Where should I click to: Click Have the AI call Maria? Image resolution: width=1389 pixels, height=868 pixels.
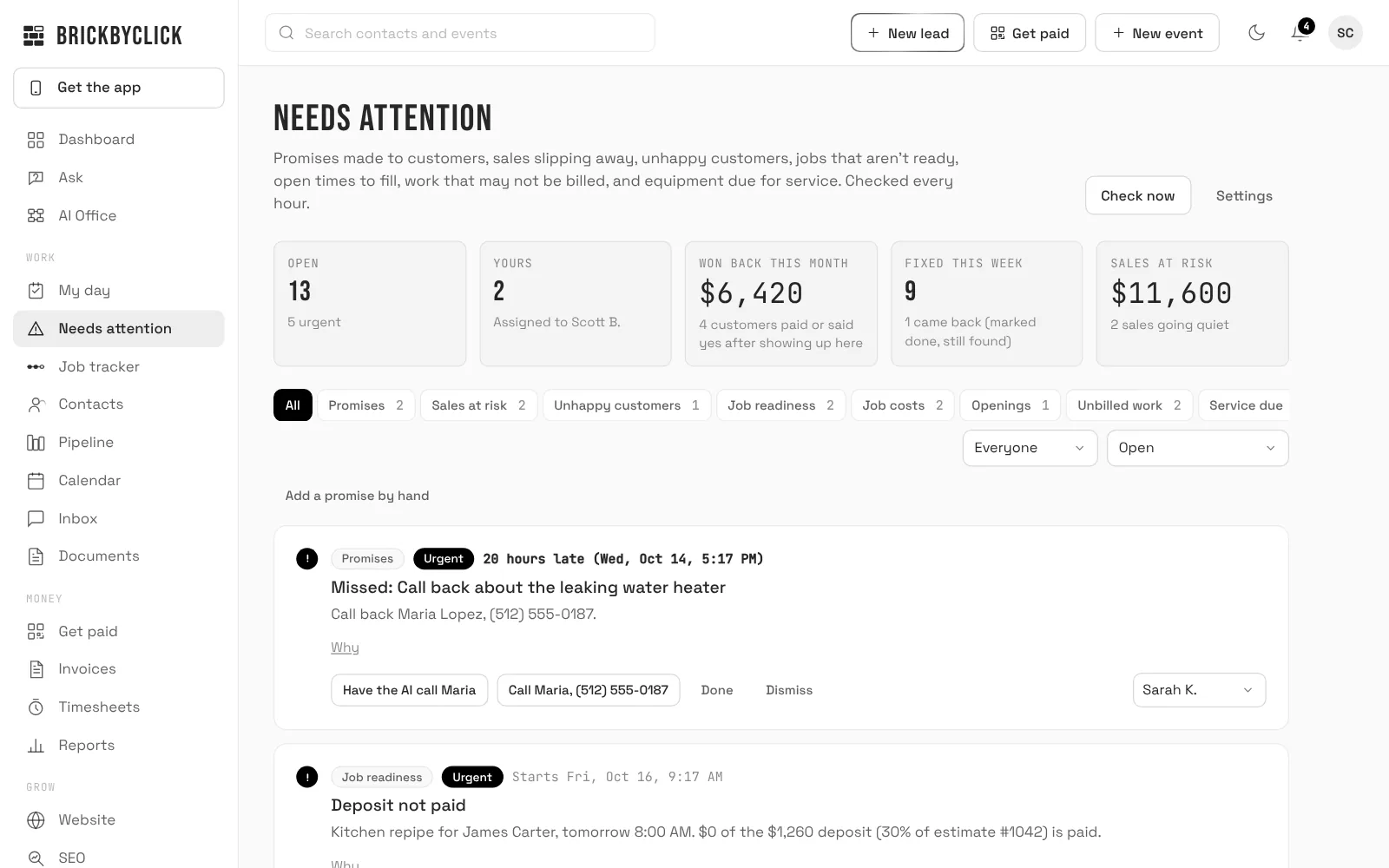pos(409,690)
